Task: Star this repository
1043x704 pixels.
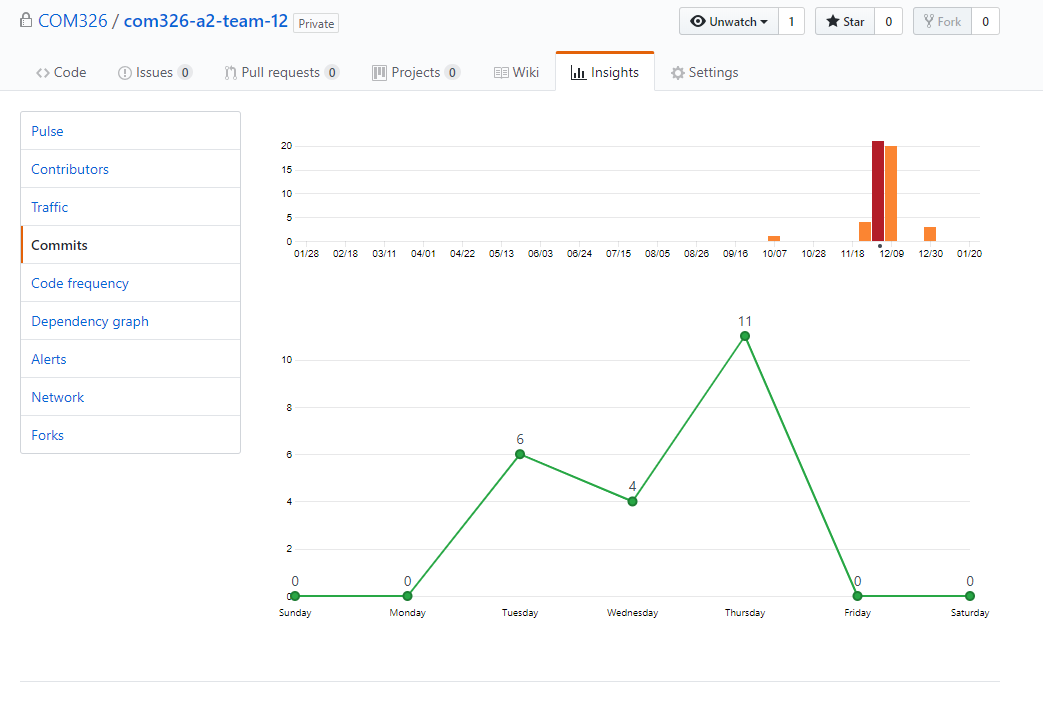Action: [845, 20]
